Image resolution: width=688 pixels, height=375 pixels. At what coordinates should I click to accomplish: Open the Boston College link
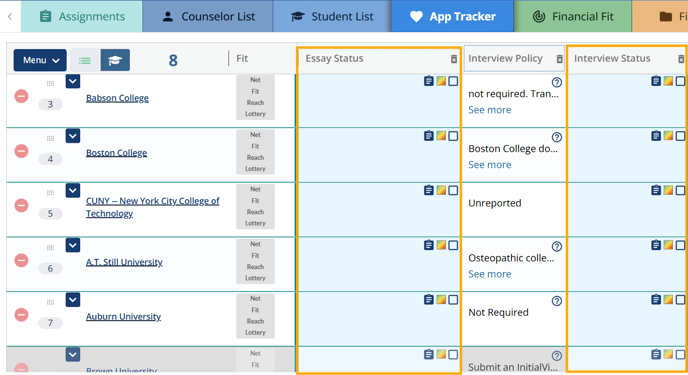pos(116,153)
